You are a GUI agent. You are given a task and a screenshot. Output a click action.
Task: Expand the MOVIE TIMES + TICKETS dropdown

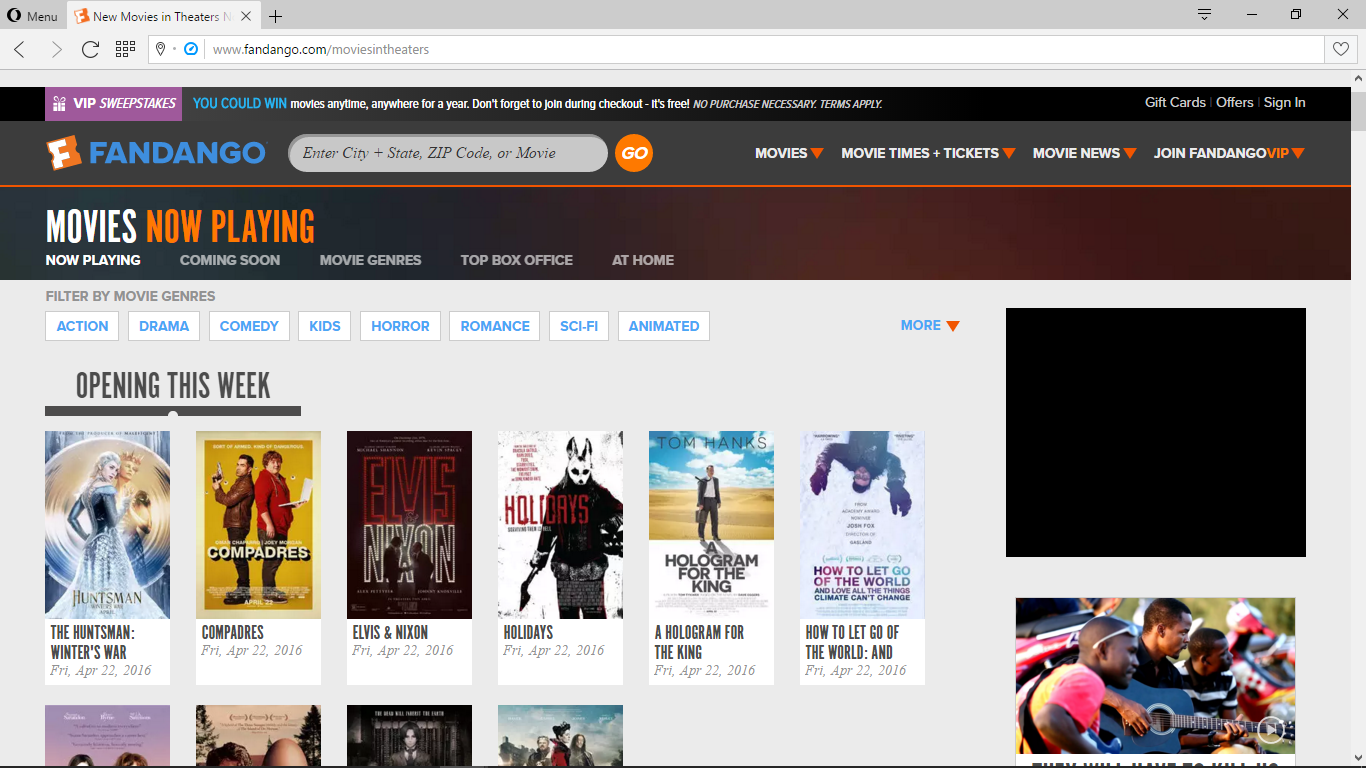click(x=928, y=153)
